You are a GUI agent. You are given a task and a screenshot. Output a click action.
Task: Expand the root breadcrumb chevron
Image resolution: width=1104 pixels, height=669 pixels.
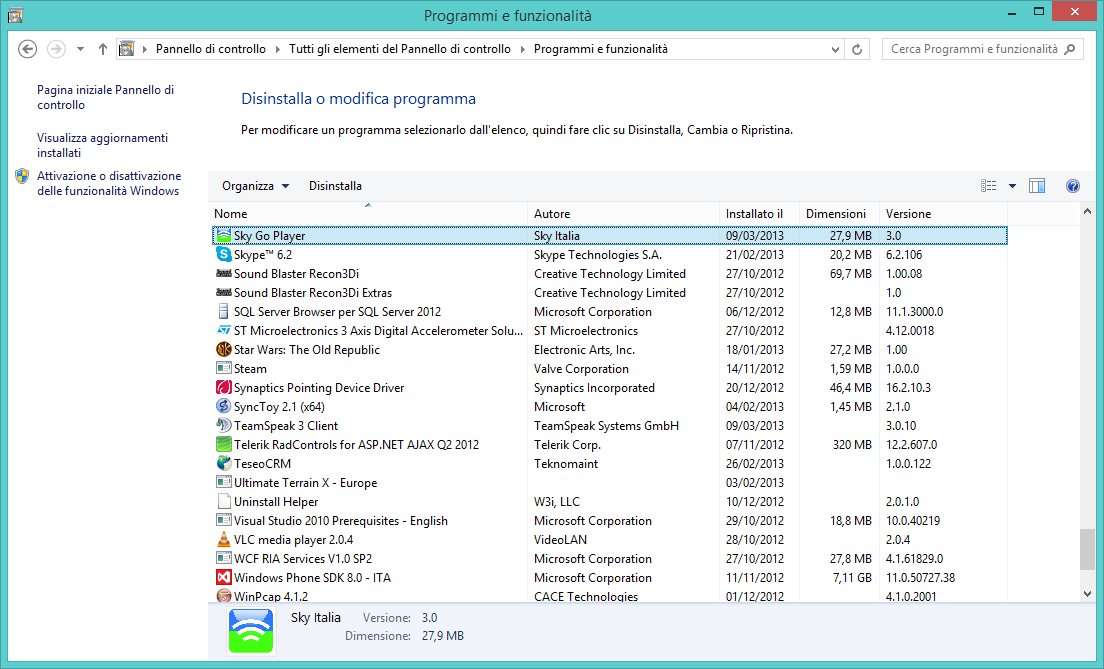coord(145,49)
